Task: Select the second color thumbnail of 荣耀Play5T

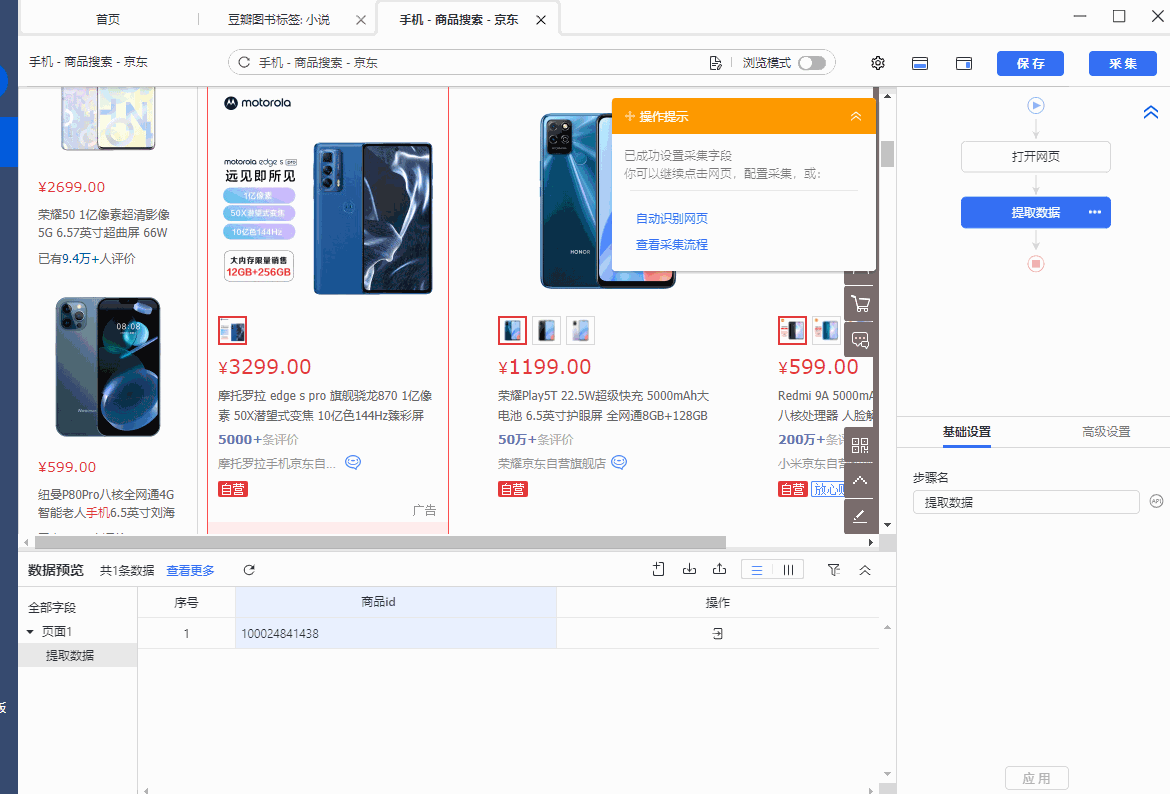Action: (x=546, y=331)
